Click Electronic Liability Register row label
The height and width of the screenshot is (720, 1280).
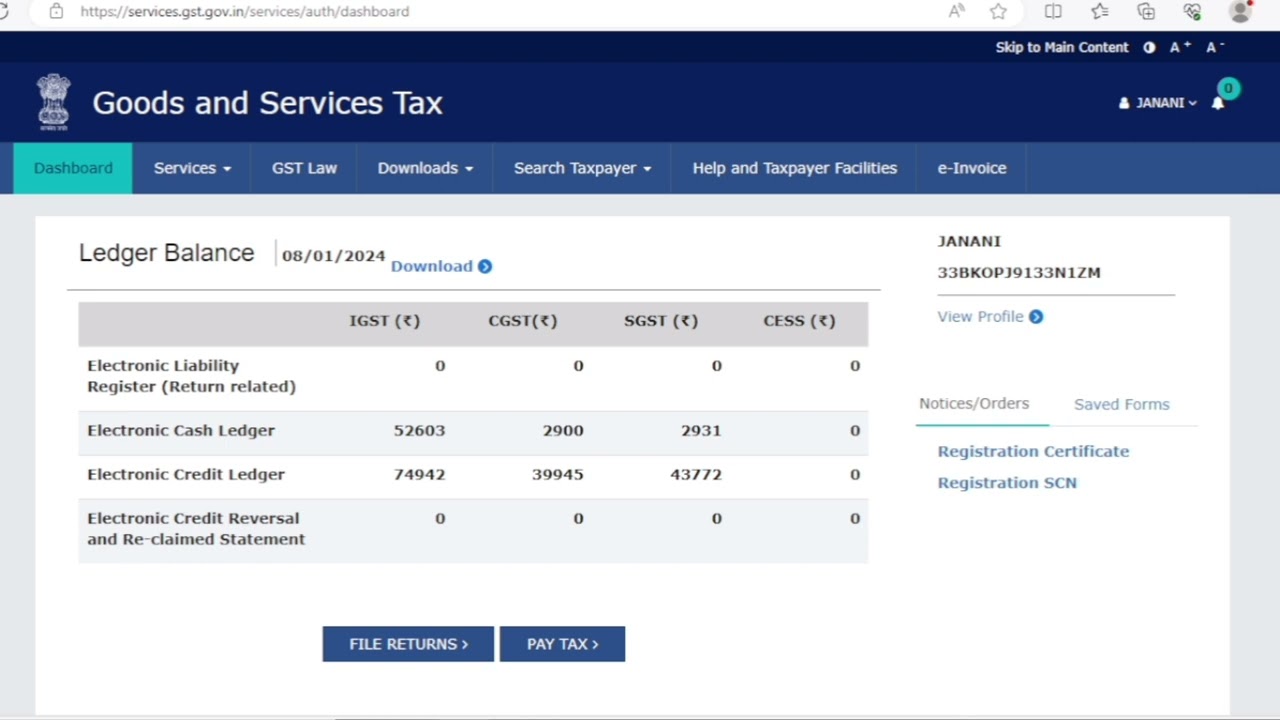pyautogui.click(x=191, y=376)
